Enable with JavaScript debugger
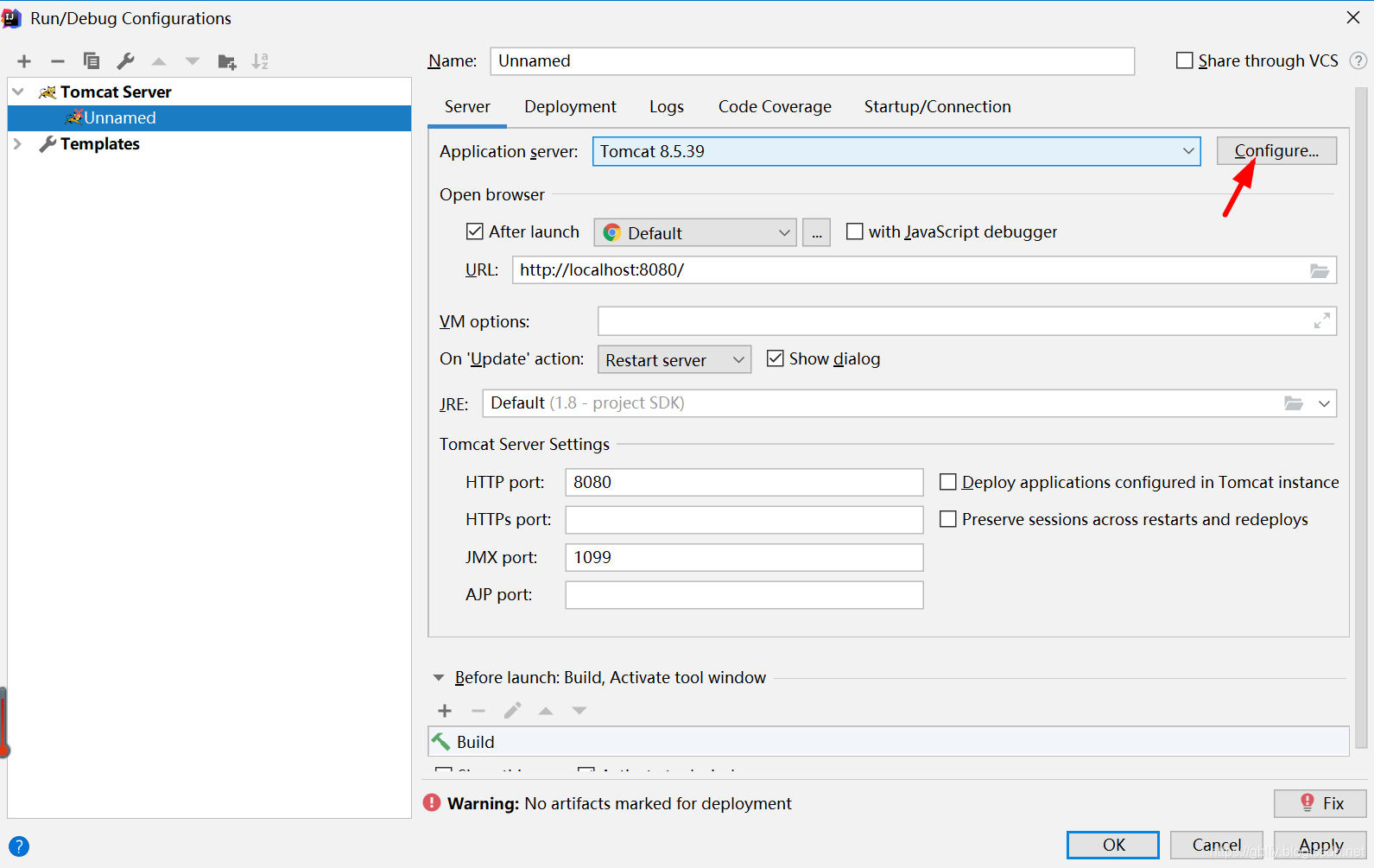Viewport: 1374px width, 868px height. [854, 231]
